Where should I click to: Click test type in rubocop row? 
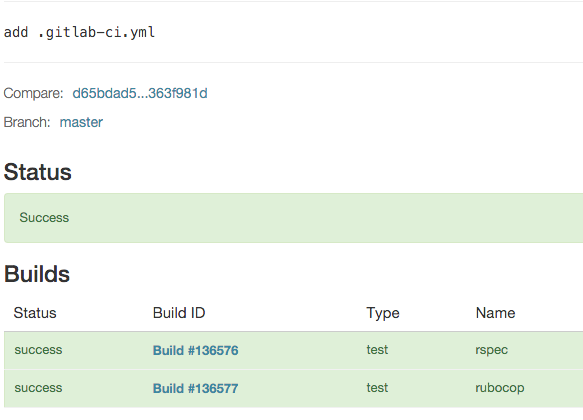click(377, 388)
